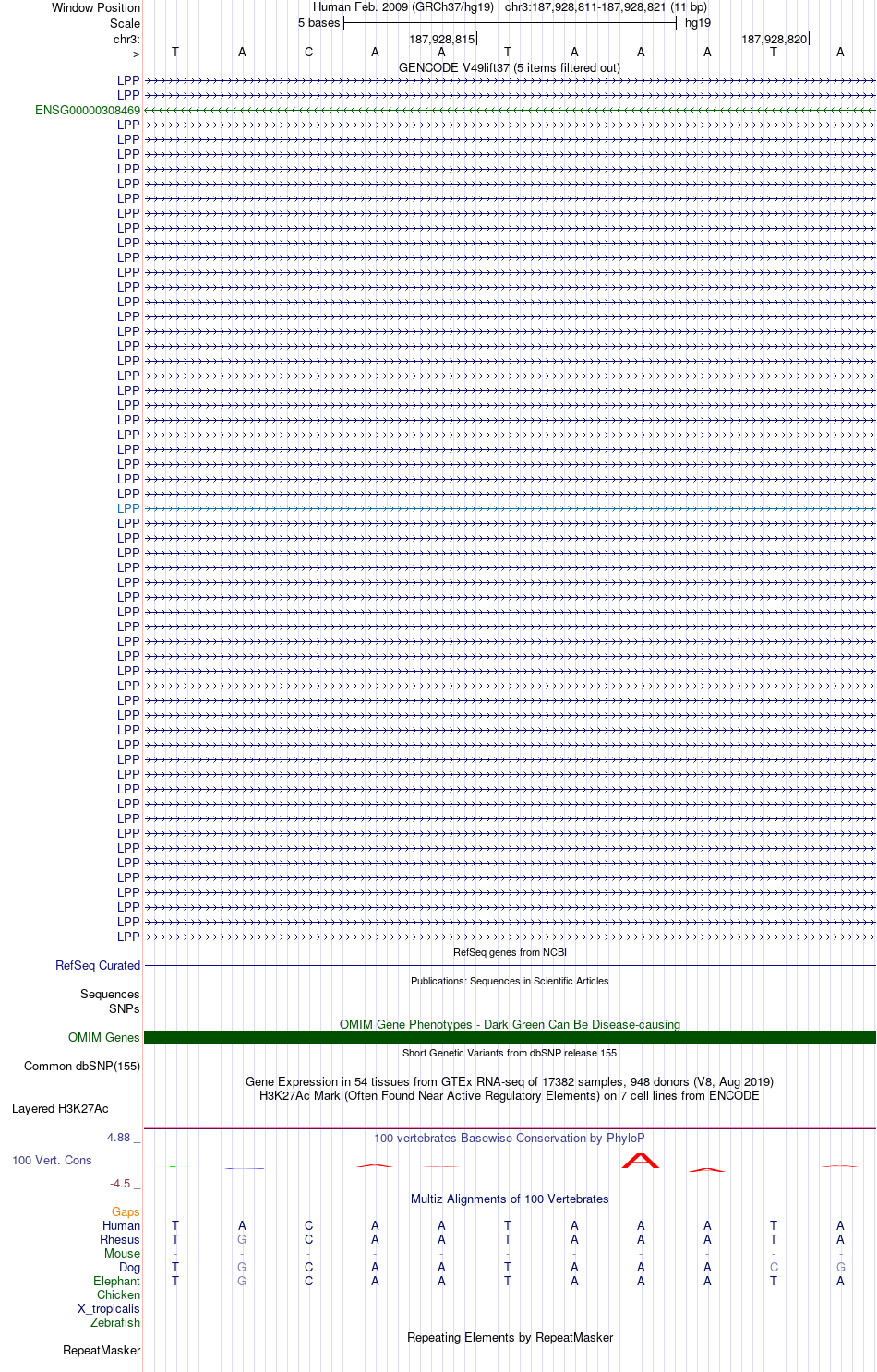Open Common dbSNP(155) track settings
The height and width of the screenshot is (1372, 877).
82,1067
